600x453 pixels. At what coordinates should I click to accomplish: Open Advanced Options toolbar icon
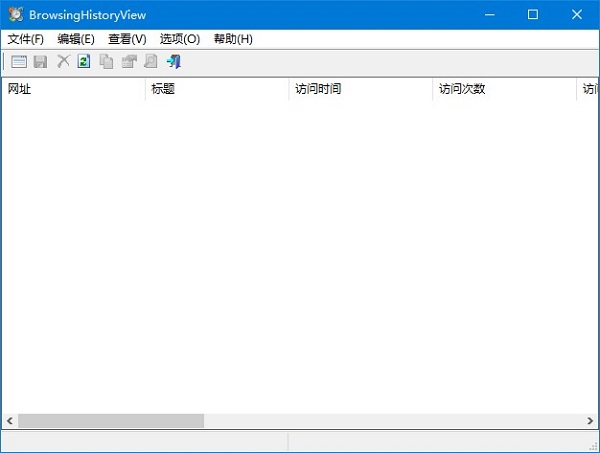pyautogui.click(x=19, y=62)
